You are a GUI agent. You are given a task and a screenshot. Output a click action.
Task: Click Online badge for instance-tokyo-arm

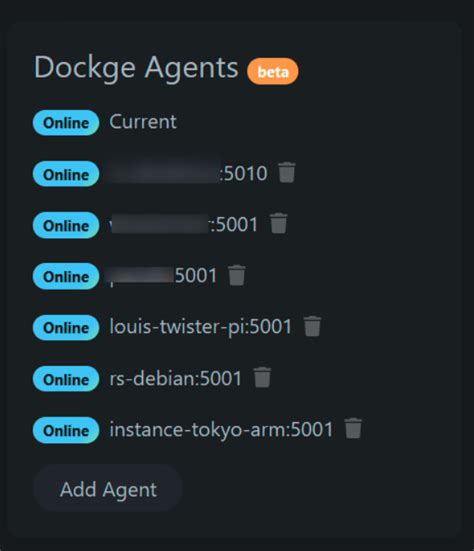coord(66,430)
